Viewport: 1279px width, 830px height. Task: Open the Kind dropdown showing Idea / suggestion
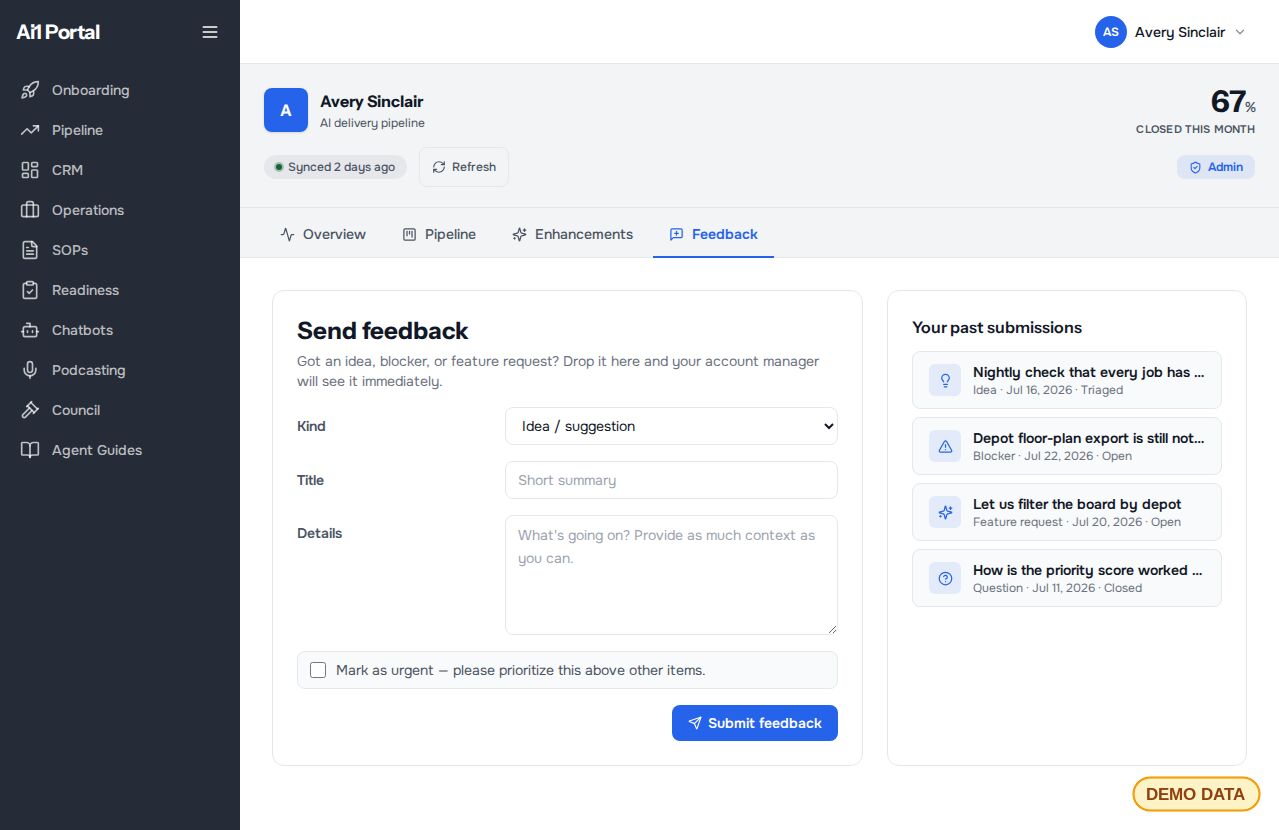point(671,426)
